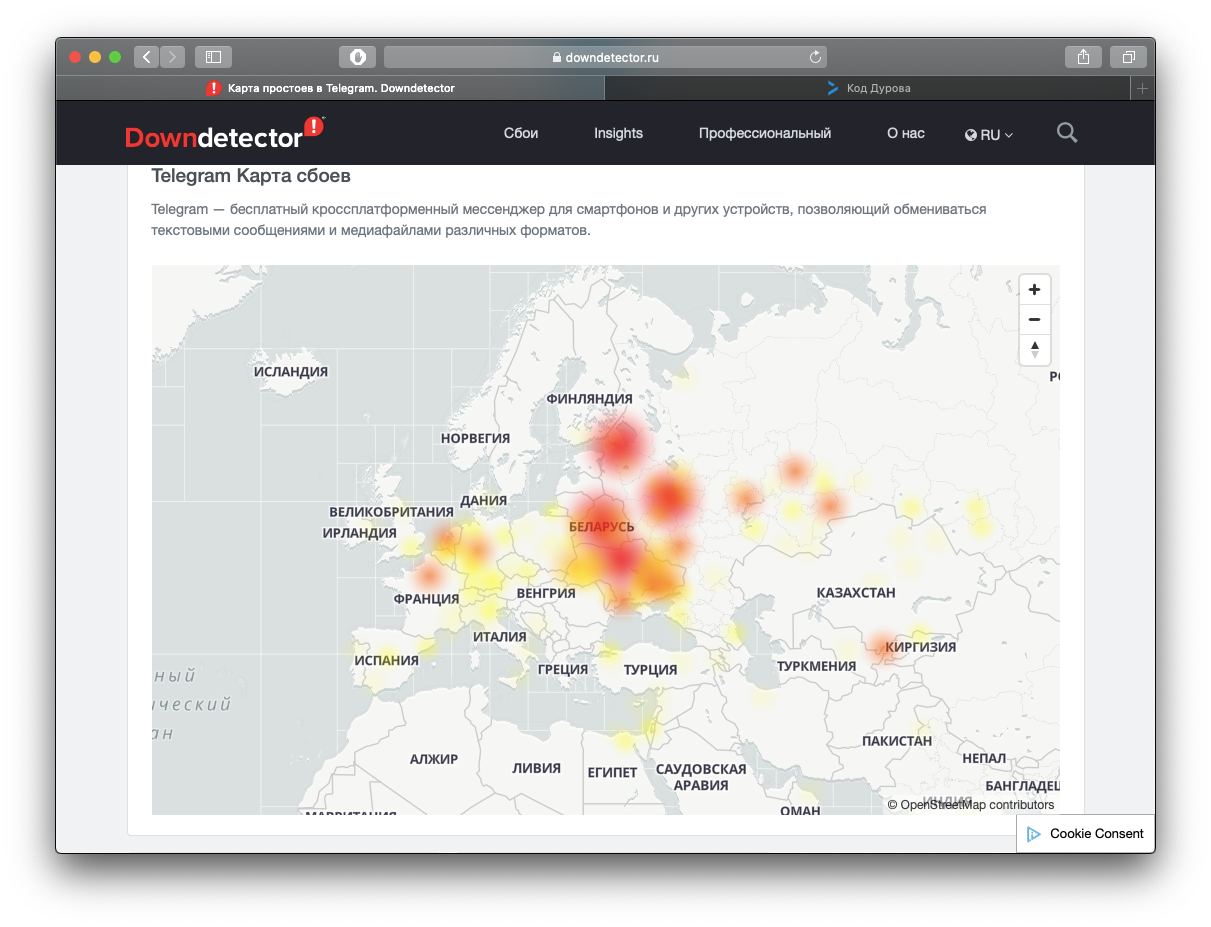This screenshot has width=1211, height=927.
Task: Open the Insights menu item
Action: coord(618,133)
